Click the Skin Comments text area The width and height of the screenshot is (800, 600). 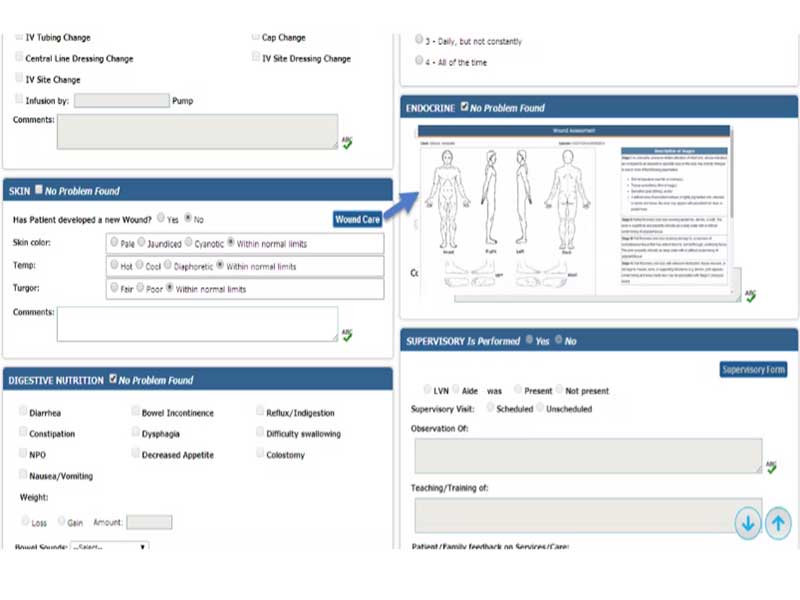197,324
